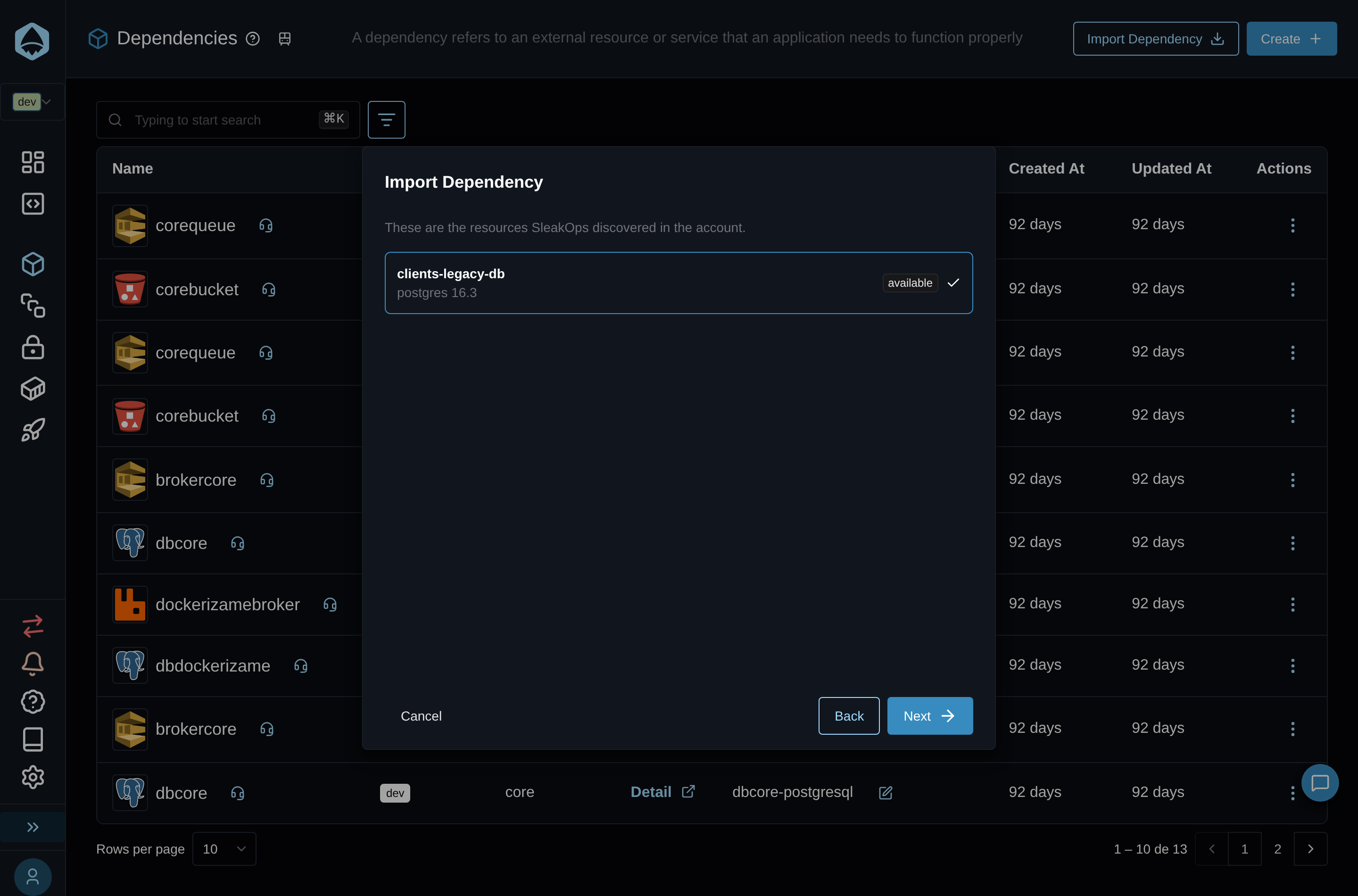The width and height of the screenshot is (1358, 896).
Task: Focus the search input field
Action: pyautogui.click(x=228, y=120)
